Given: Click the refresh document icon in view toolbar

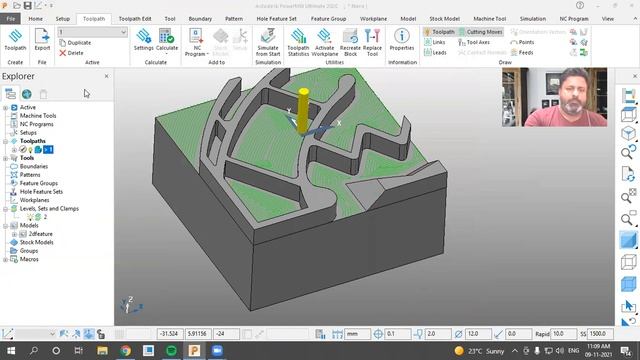Looking at the screenshot, I should (x=628, y=174).
